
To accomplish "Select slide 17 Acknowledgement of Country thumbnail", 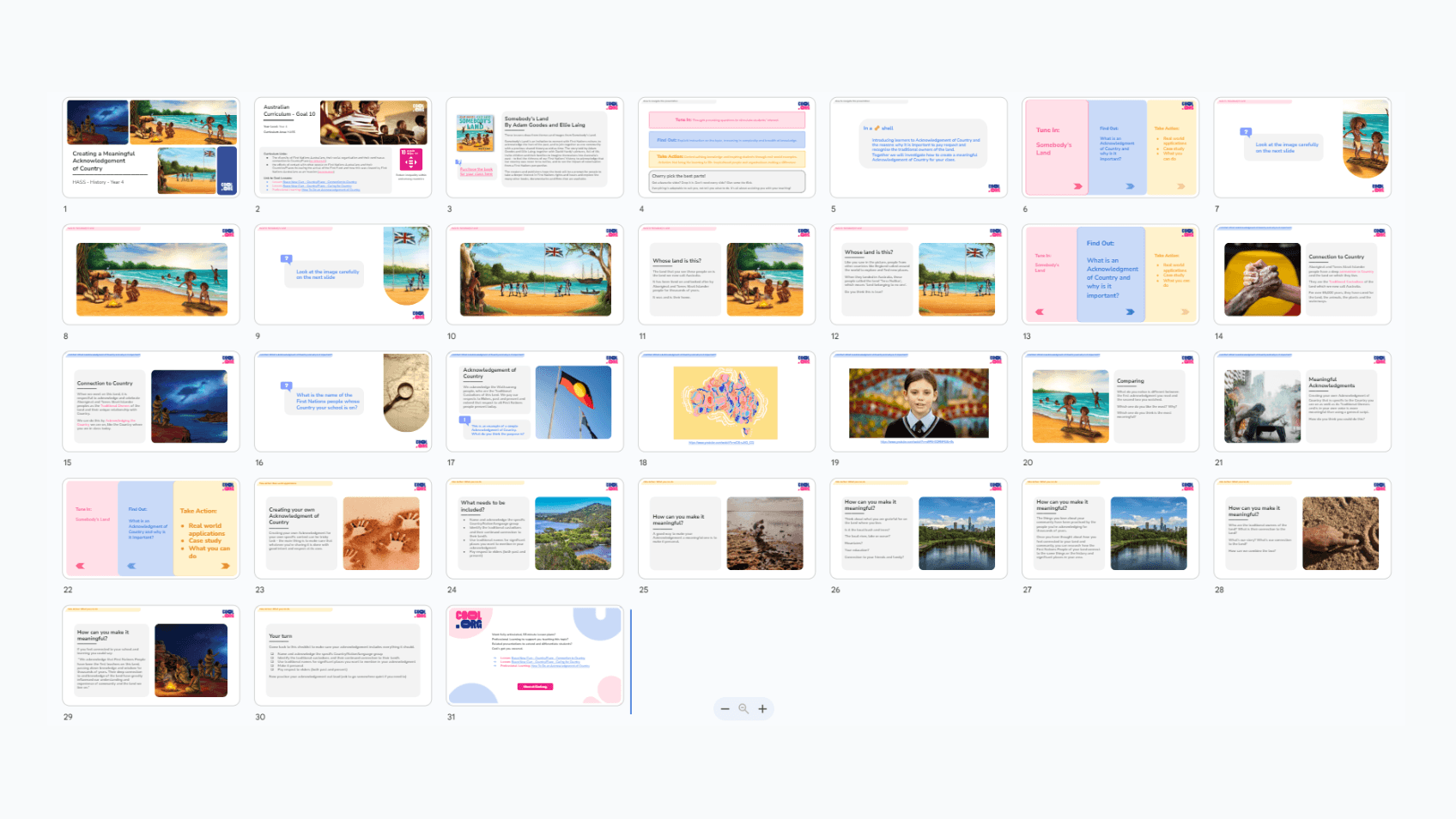I will (x=534, y=402).
